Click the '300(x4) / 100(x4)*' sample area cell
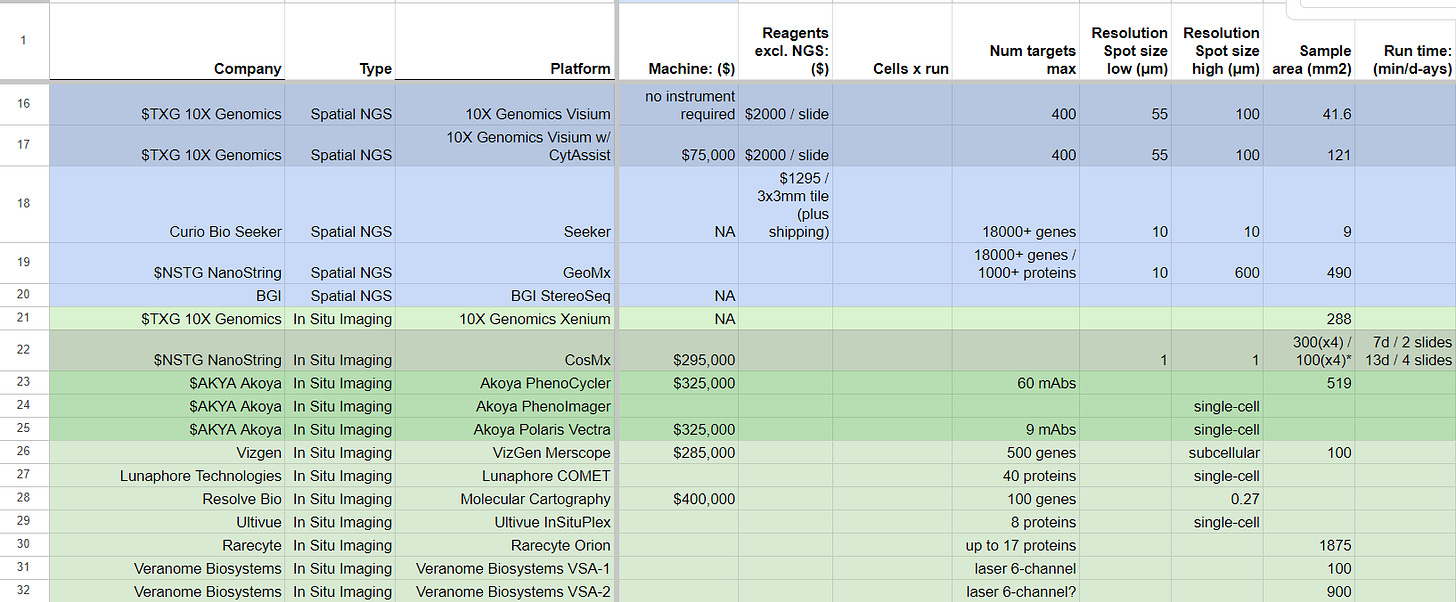Viewport: 1456px width, 602px height. (1309, 350)
